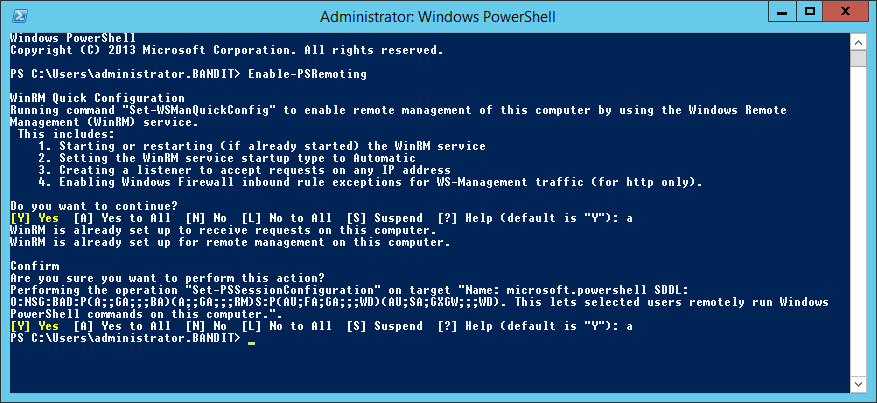Click the scrollbar up arrow
This screenshot has height=403, width=877.
point(860,39)
